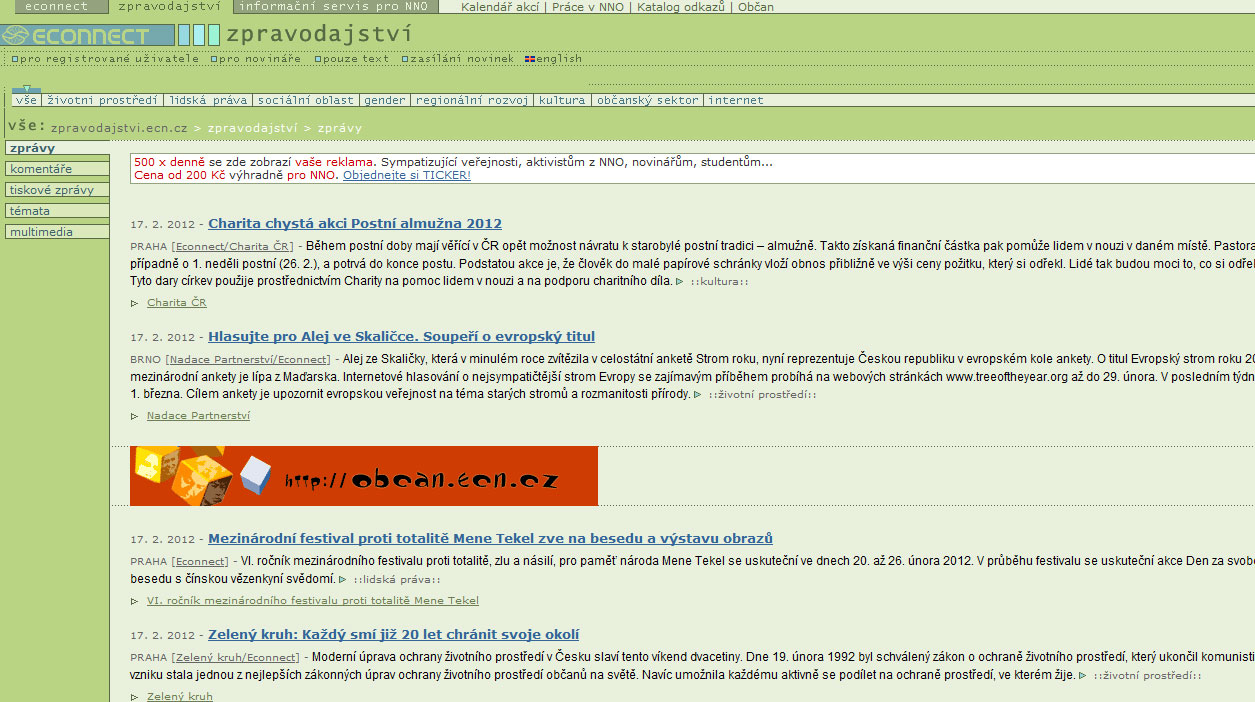
Task: Expand the arrow beside 'Charita ČR' link
Action: pyautogui.click(x=135, y=303)
